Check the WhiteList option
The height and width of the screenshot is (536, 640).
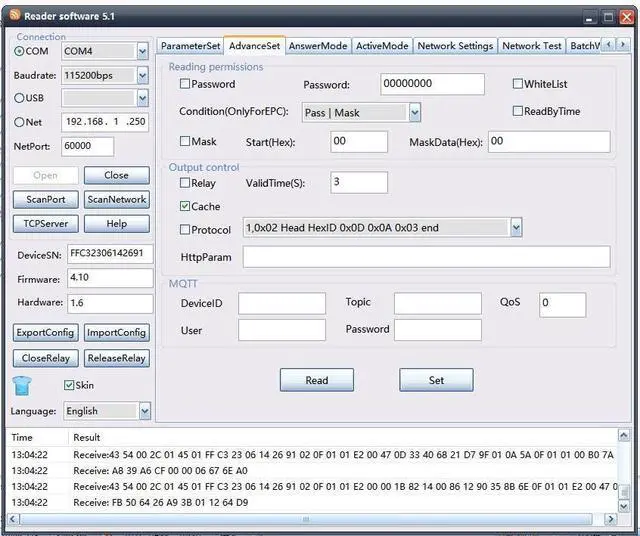tap(518, 84)
